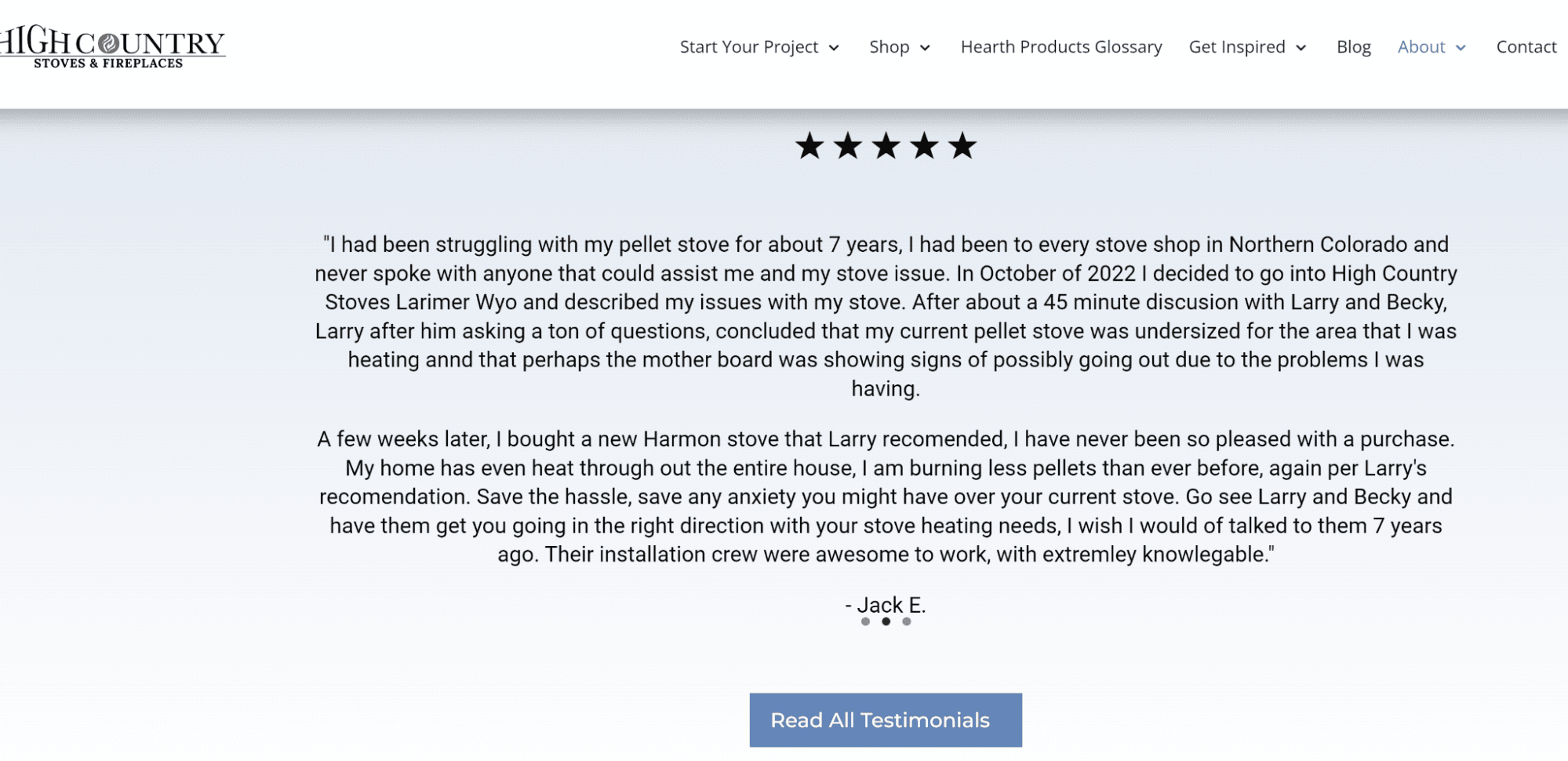This screenshot has height=761, width=1568.
Task: Click the About navigation item
Action: (x=1422, y=47)
